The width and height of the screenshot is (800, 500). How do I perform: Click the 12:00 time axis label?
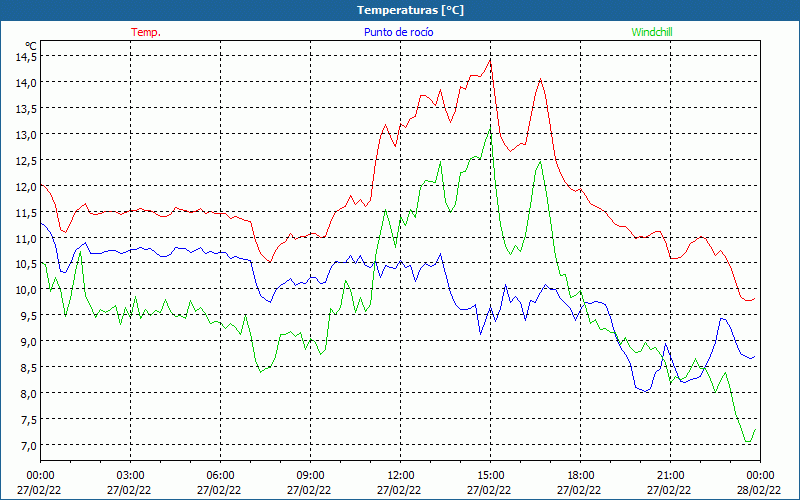(x=401, y=475)
